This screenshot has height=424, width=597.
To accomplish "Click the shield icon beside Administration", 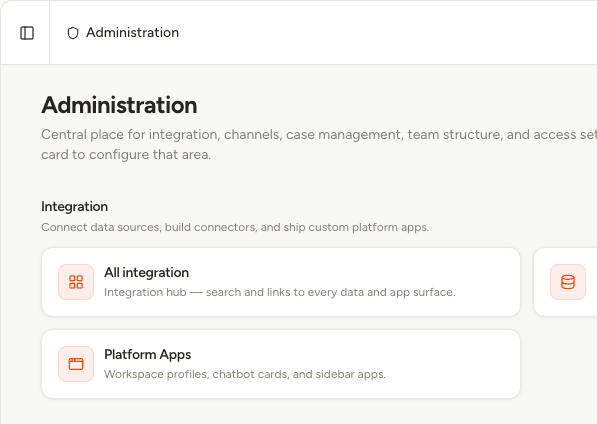I will click(73, 33).
